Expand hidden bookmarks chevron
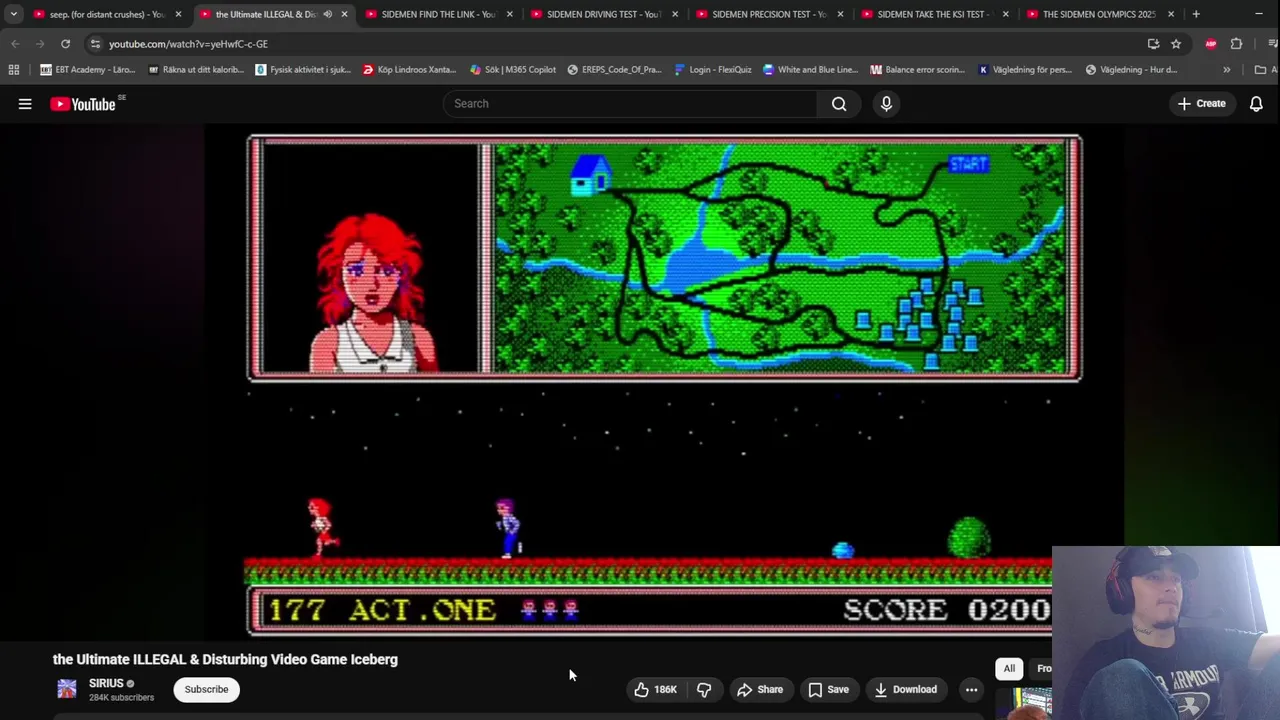 click(x=1226, y=70)
